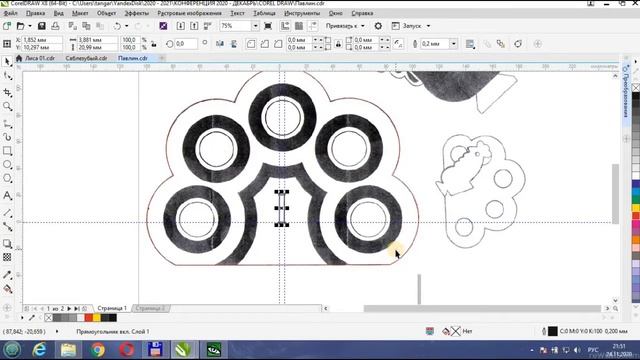Pick the red swatch in document palette
This screenshot has width=640, height=360.
(89, 318)
